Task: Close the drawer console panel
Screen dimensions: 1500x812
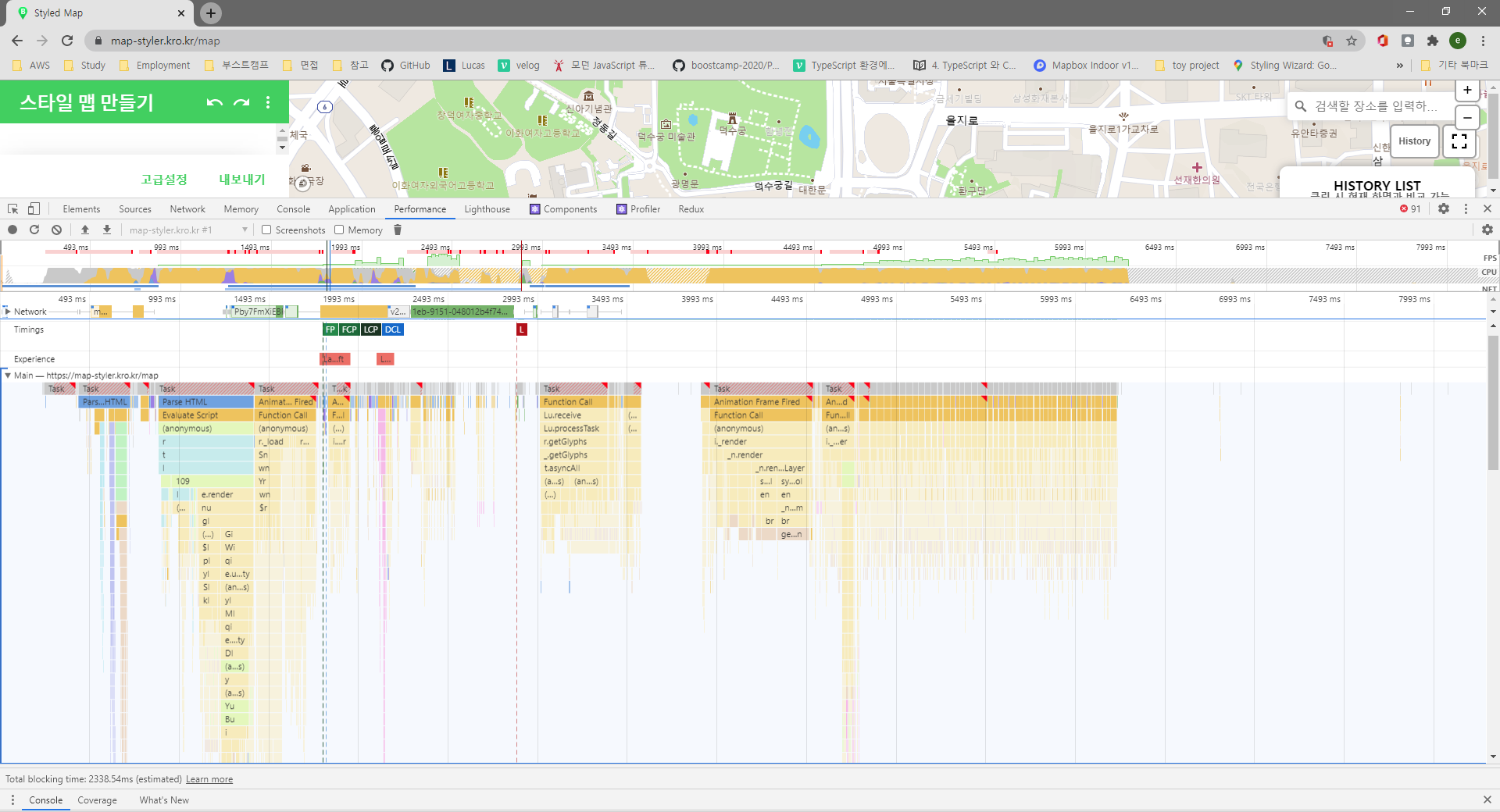Action: click(x=1487, y=800)
